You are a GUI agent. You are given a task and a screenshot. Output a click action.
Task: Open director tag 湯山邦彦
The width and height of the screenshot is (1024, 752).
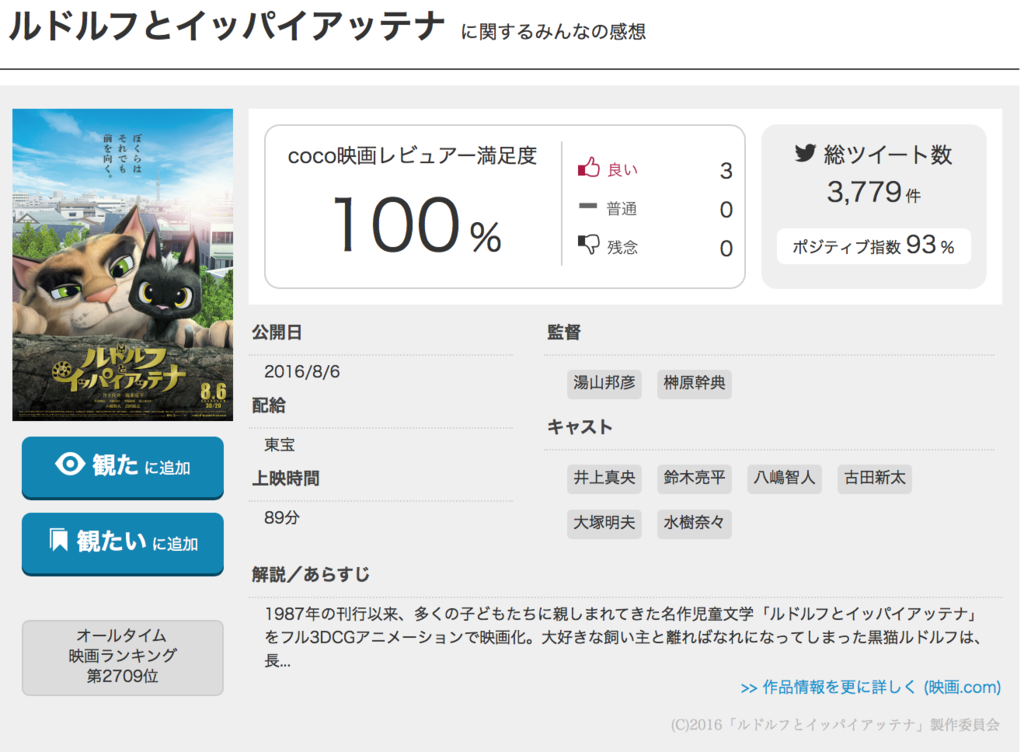click(x=604, y=383)
